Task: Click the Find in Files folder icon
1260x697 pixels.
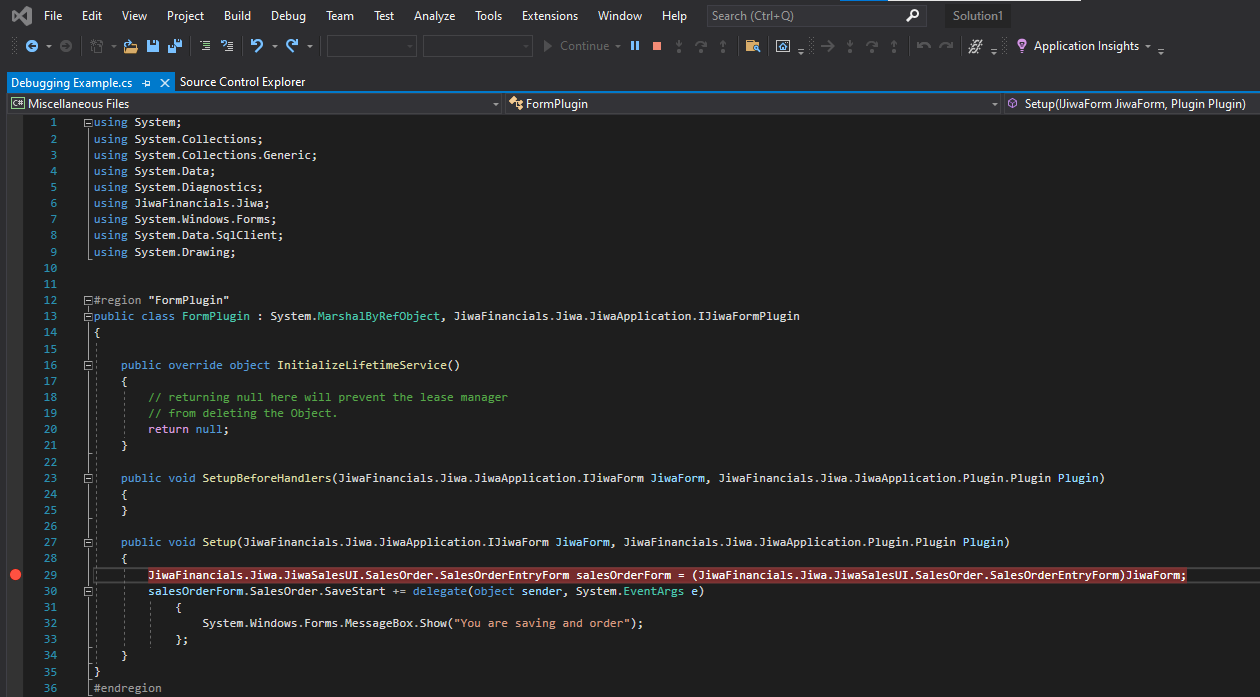Action: pos(753,46)
